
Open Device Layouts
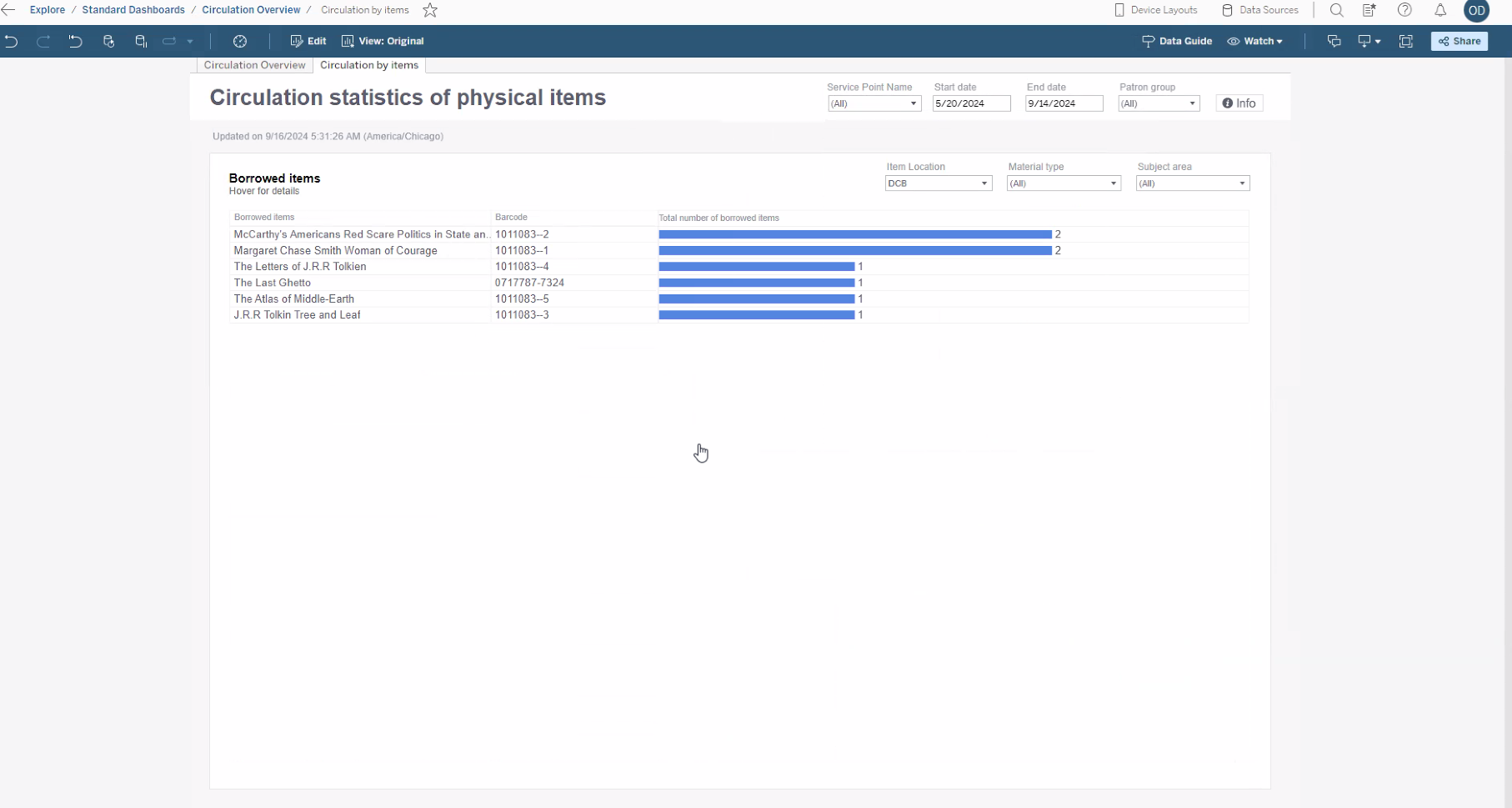click(x=1156, y=10)
